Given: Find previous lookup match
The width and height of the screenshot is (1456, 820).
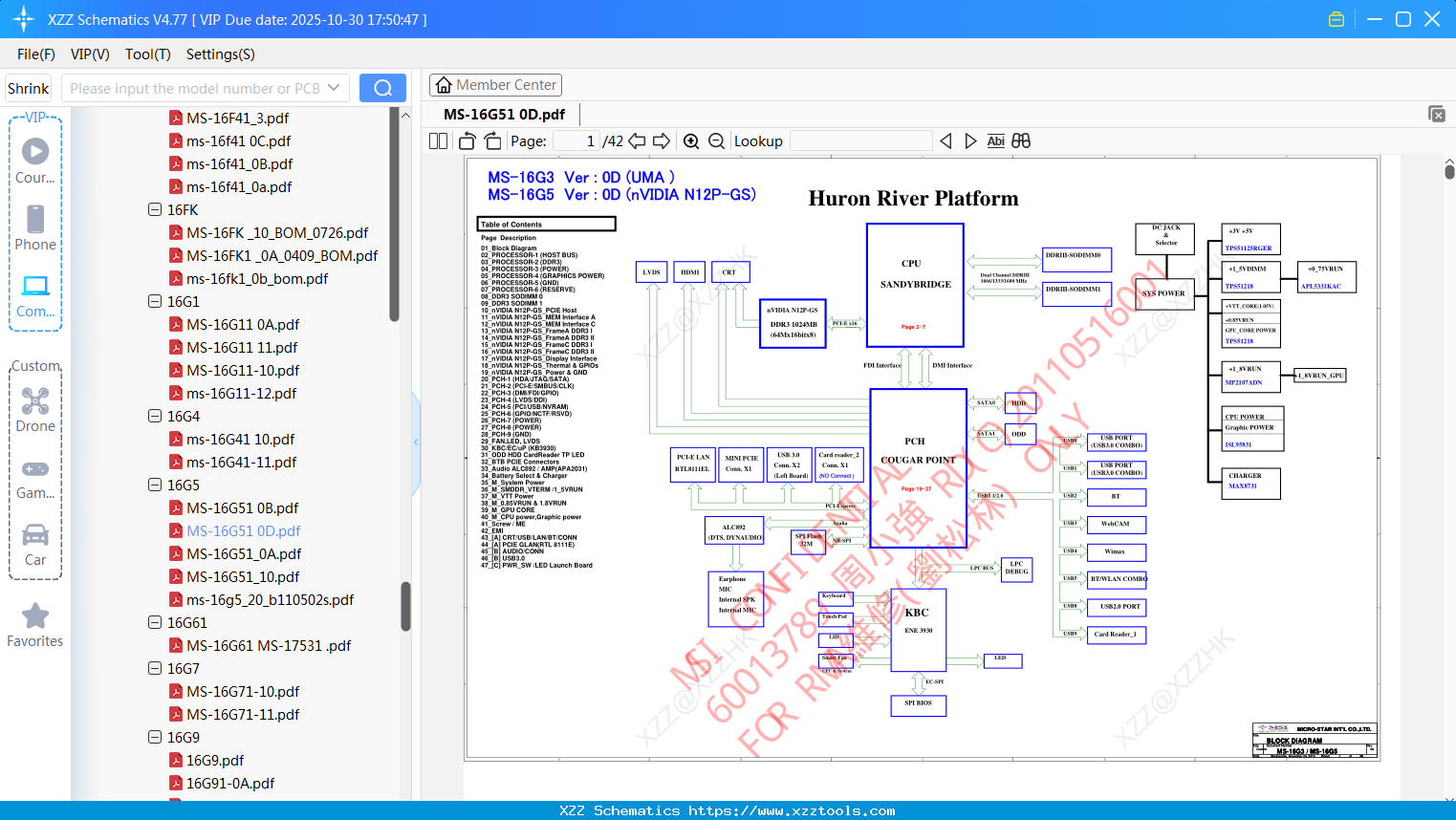Looking at the screenshot, I should coord(945,141).
